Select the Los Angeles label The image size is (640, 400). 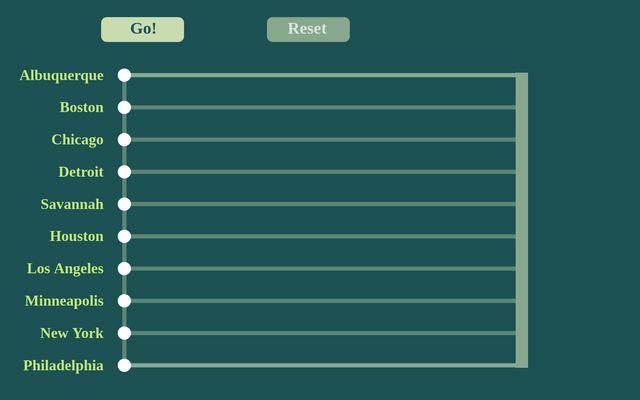65,268
